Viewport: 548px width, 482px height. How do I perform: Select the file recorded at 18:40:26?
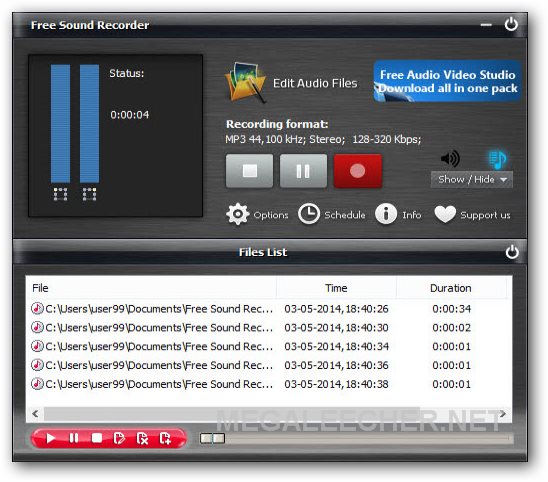pos(268,309)
